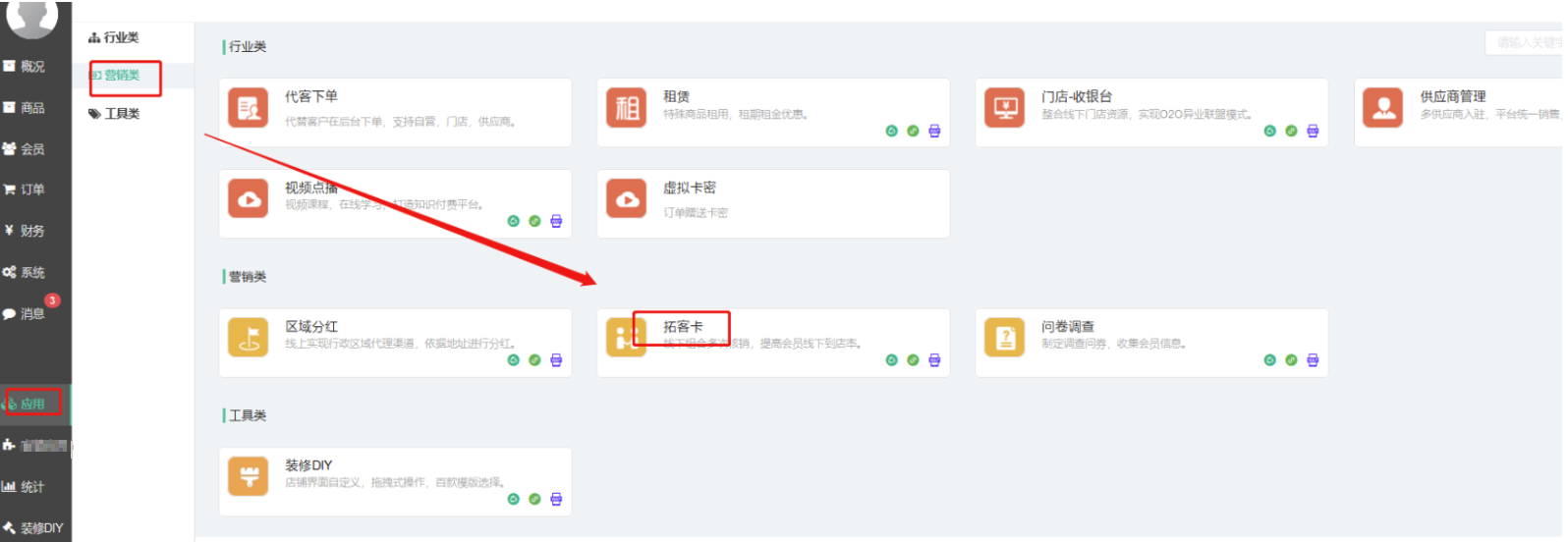
Task: Open the 拓客卡 app title
Action: point(683,327)
